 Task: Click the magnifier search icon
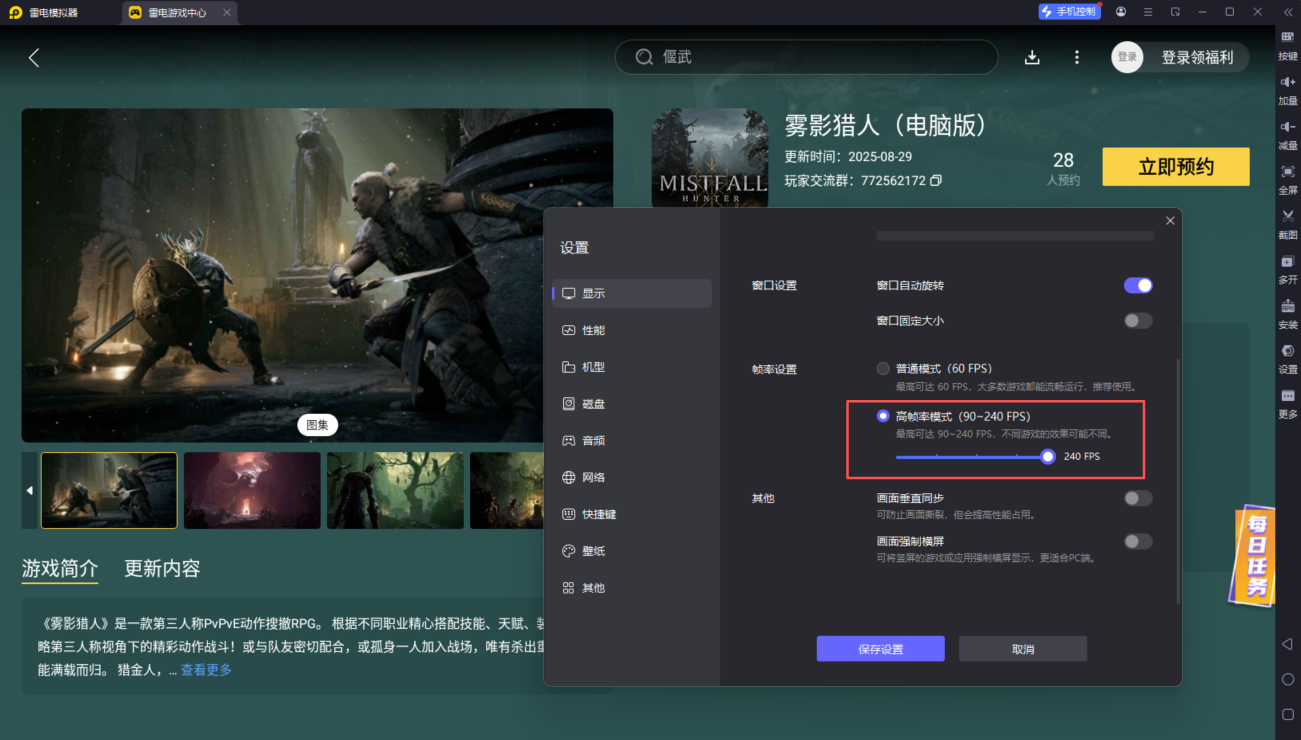(x=645, y=57)
